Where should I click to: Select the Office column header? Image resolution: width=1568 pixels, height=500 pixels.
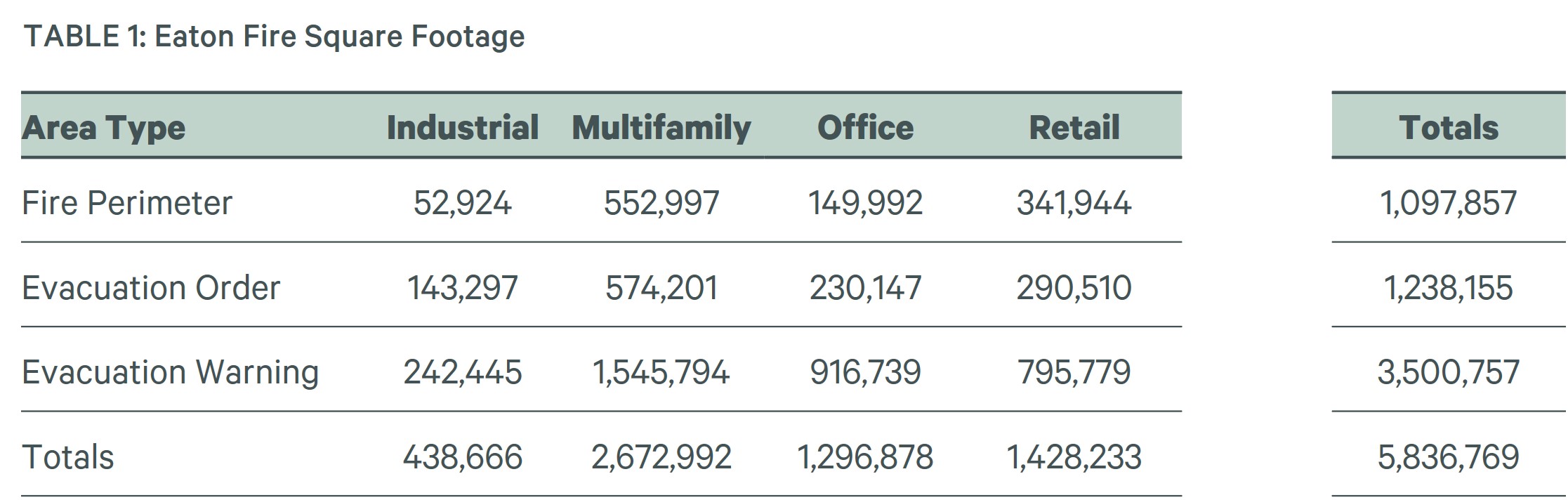pos(865,127)
